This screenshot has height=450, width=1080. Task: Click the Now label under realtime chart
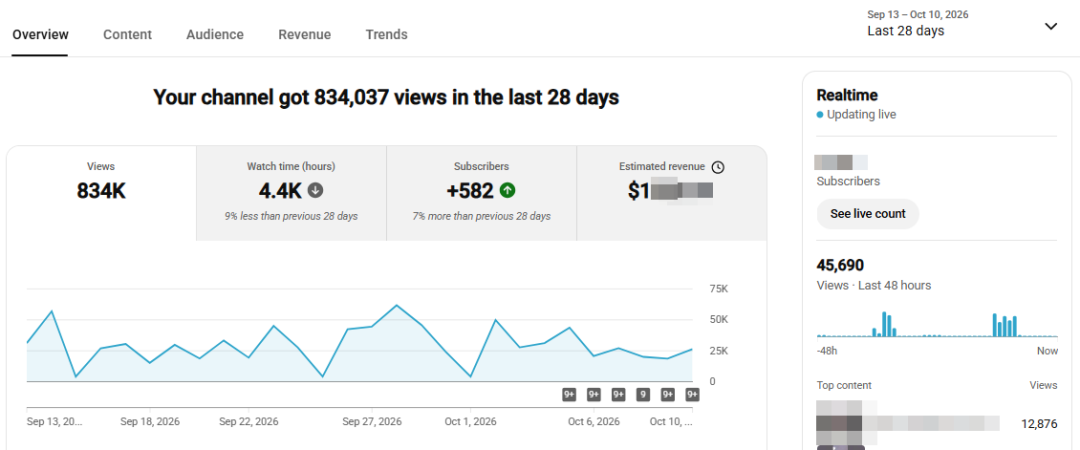click(1047, 351)
